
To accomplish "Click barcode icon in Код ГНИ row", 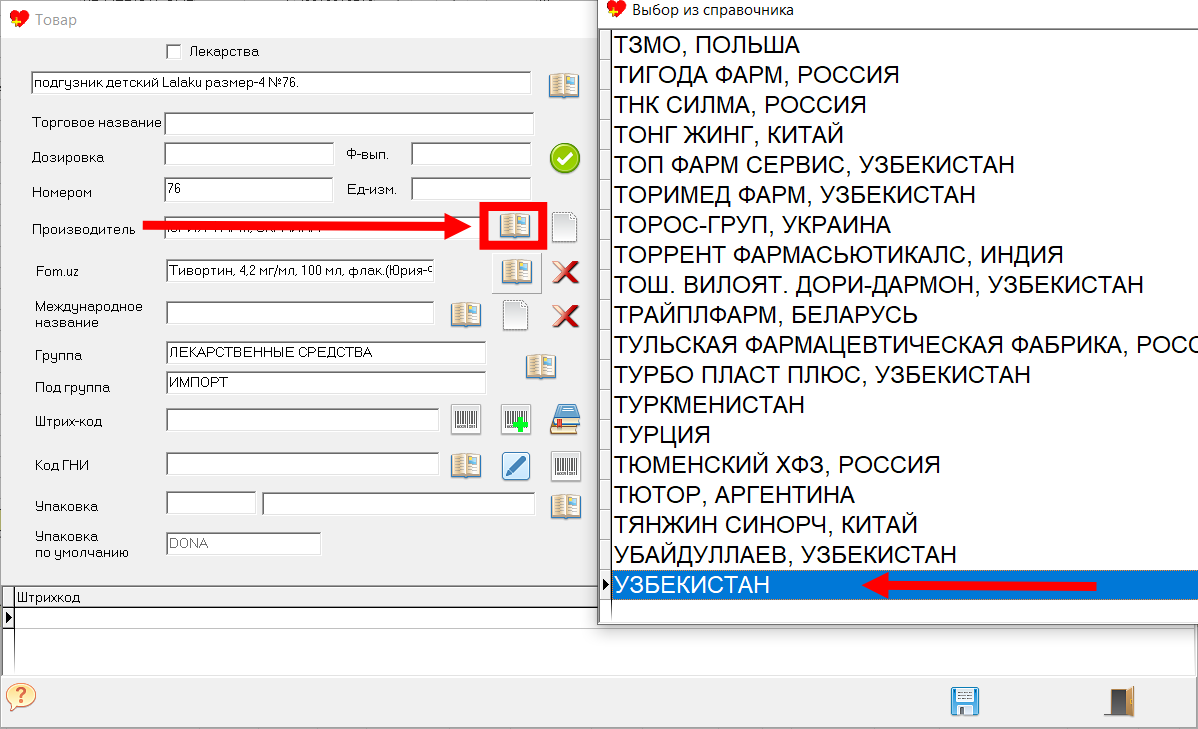I will click(566, 465).
